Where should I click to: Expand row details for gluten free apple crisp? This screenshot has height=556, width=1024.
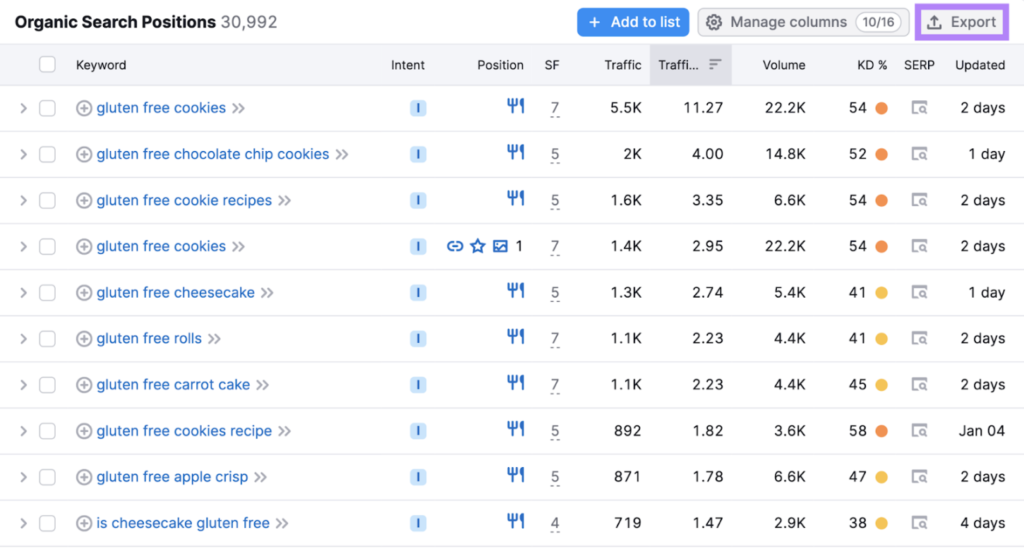coord(23,477)
